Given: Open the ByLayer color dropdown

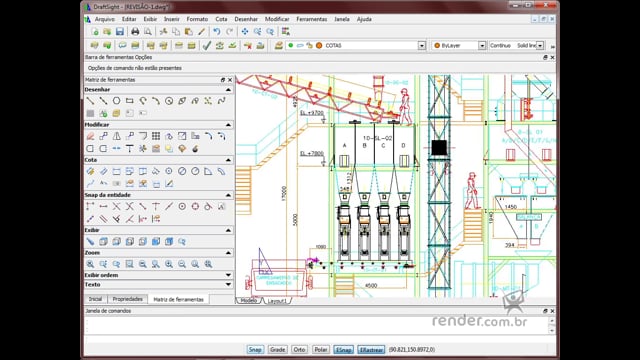Looking at the screenshot, I should point(482,46).
